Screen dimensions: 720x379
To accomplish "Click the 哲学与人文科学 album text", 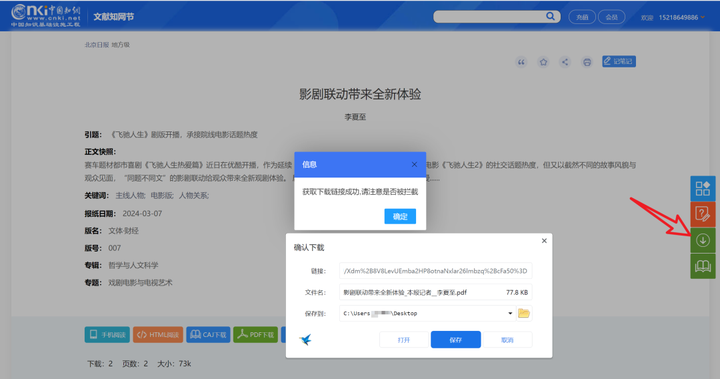I will click(x=133, y=265).
